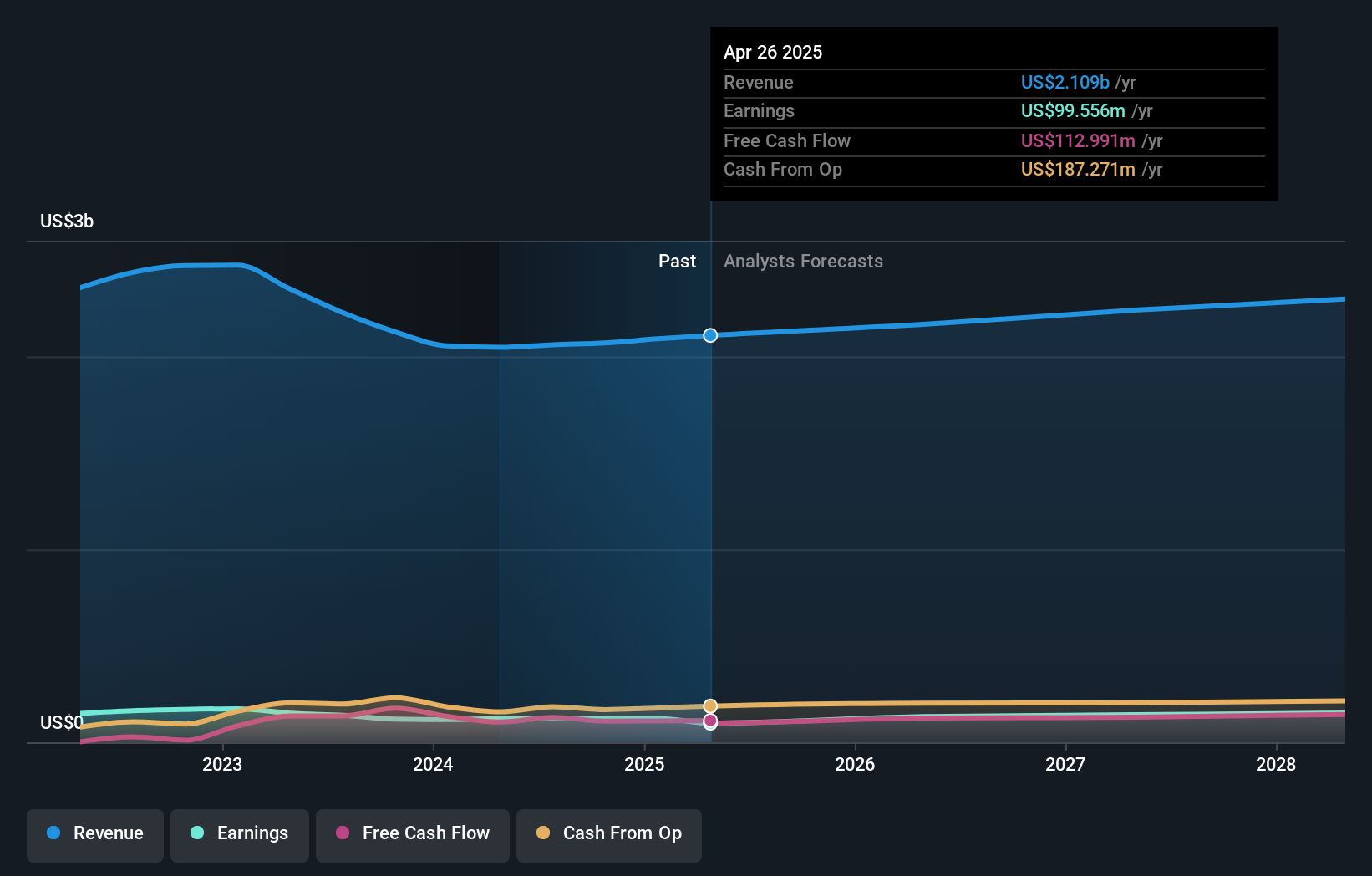Click the pink Free Cash Flow legend dot

(343, 833)
